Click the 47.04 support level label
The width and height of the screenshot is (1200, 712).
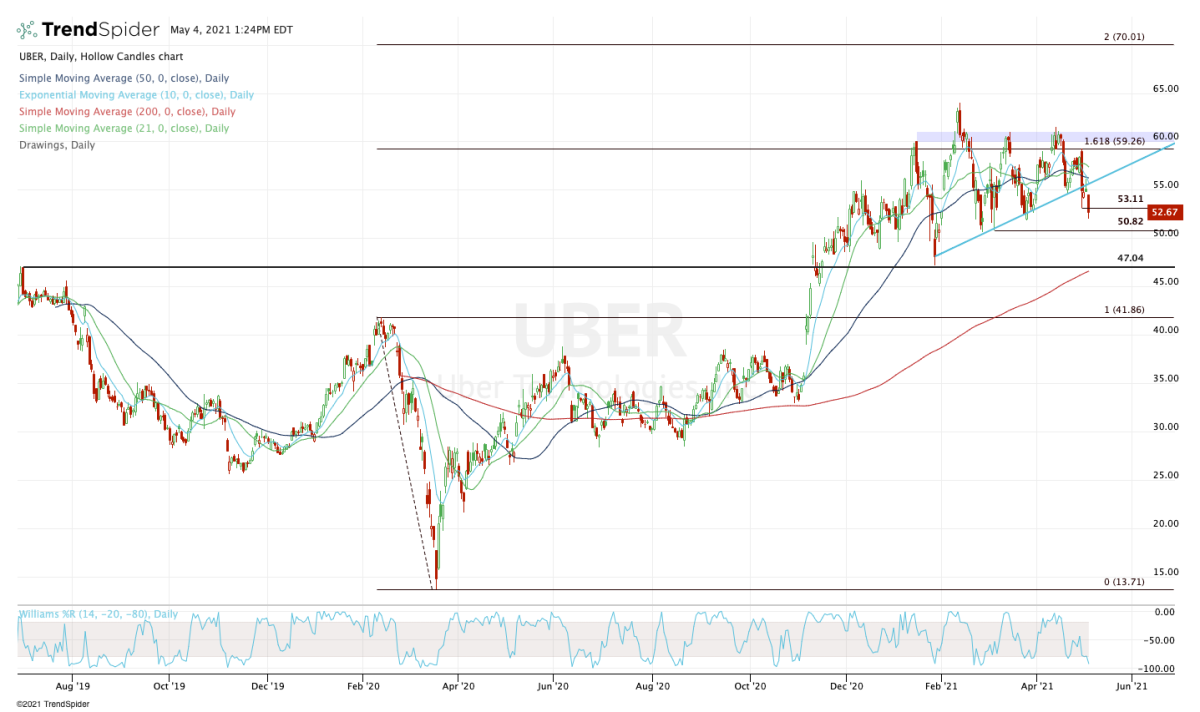pyautogui.click(x=1131, y=258)
